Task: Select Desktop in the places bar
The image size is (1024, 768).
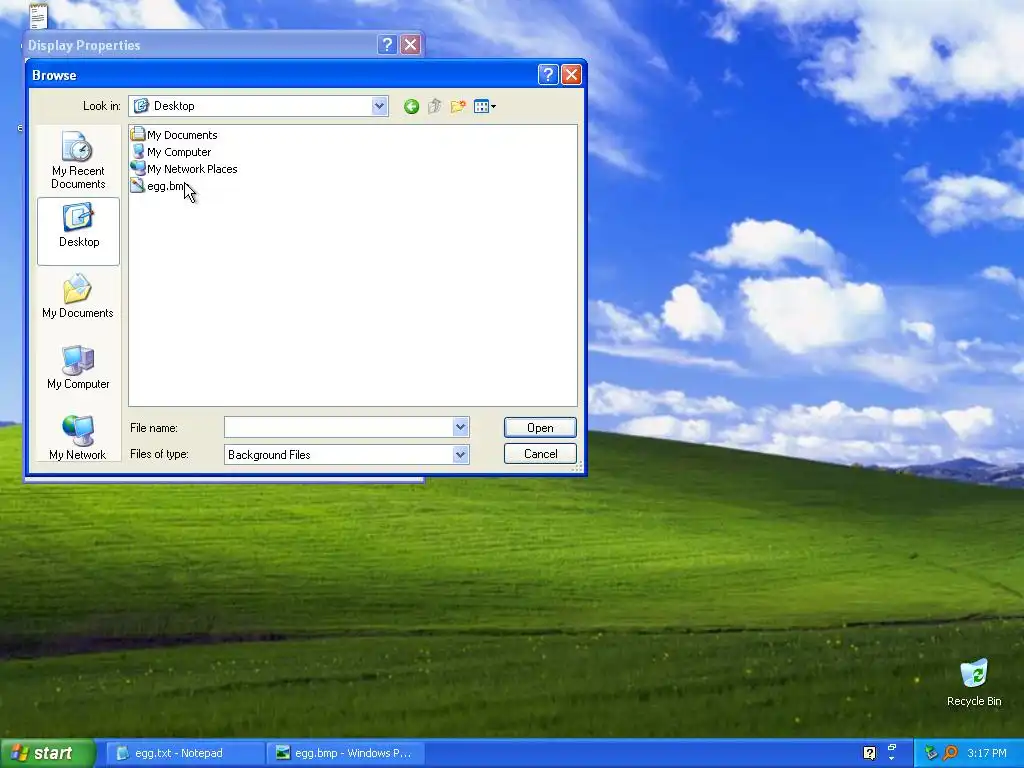Action: click(78, 231)
